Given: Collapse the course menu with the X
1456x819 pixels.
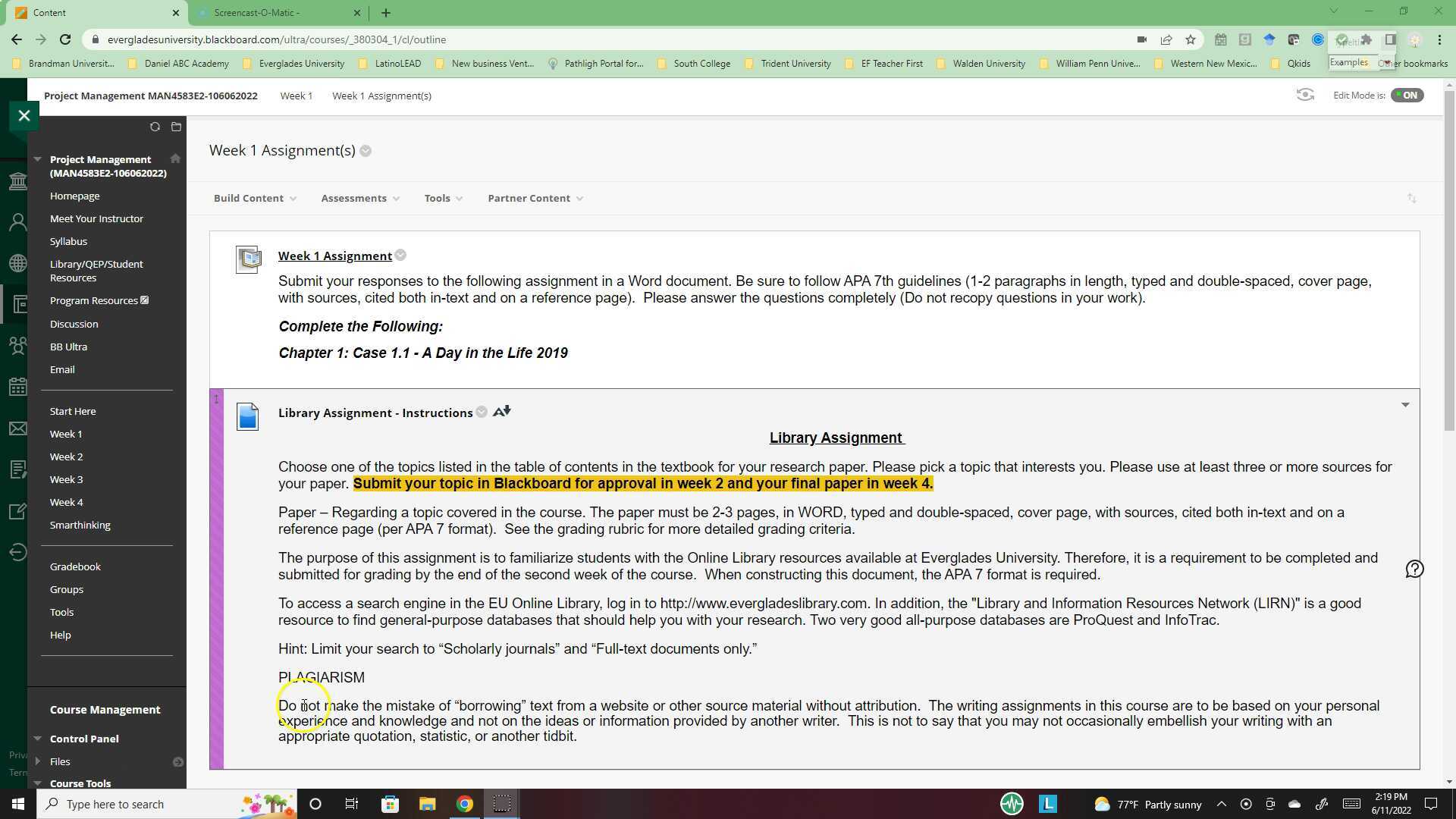Looking at the screenshot, I should pos(24,115).
